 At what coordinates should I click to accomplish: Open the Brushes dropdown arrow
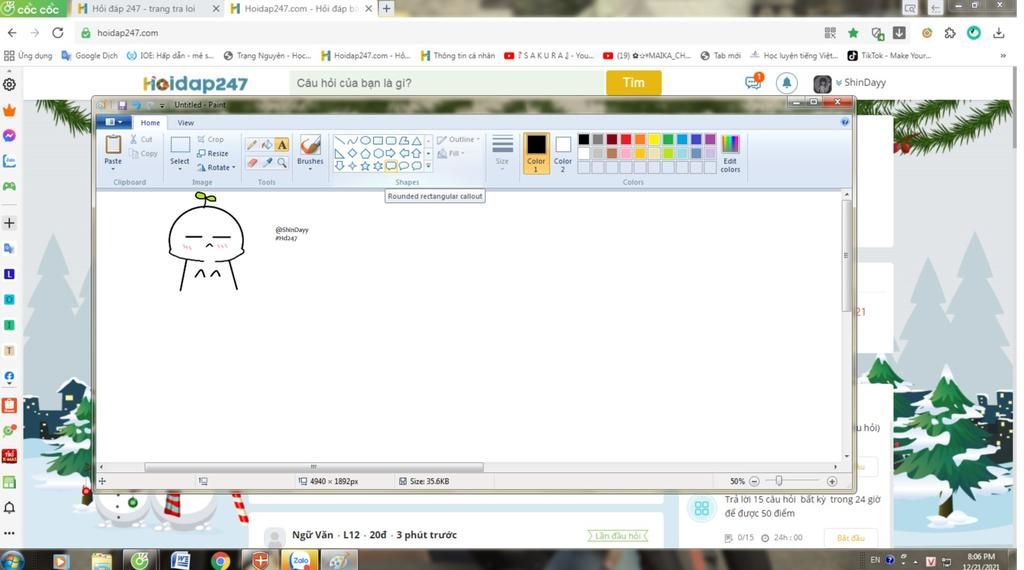pyautogui.click(x=310, y=169)
